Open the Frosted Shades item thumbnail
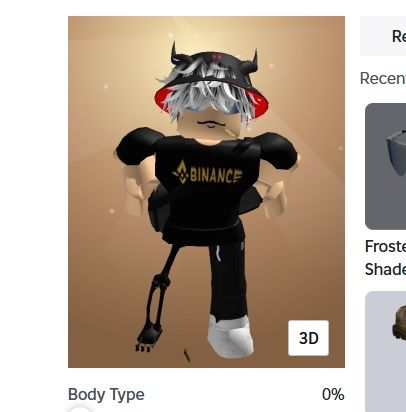The width and height of the screenshot is (406, 412). 386,166
